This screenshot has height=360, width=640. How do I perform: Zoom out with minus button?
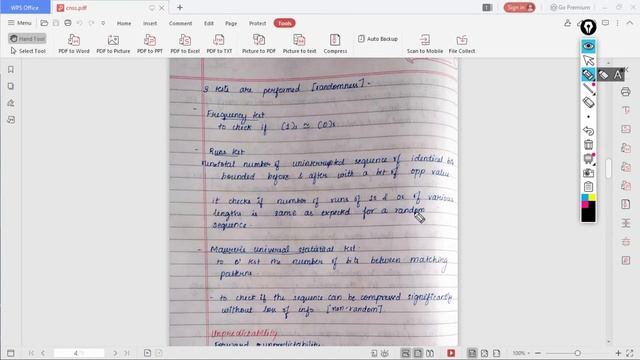click(x=538, y=353)
